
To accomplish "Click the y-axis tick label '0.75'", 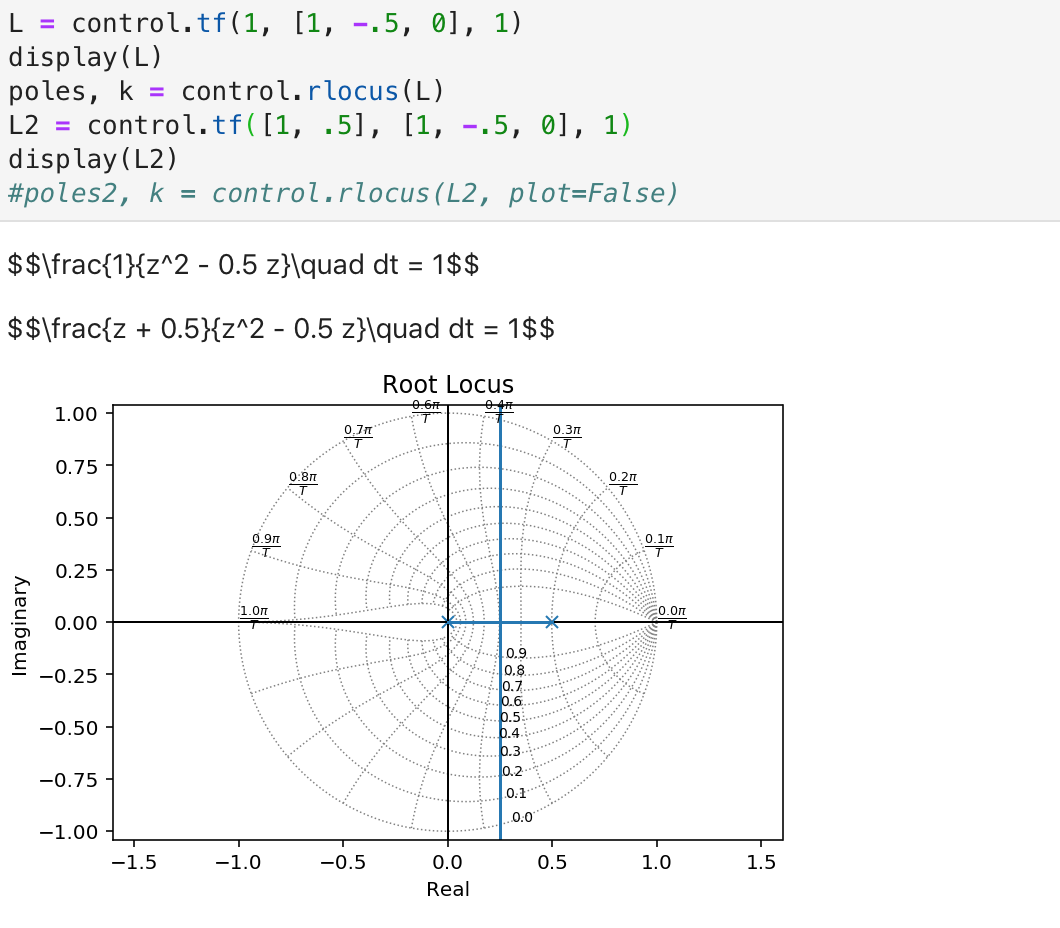I will 76,466.
